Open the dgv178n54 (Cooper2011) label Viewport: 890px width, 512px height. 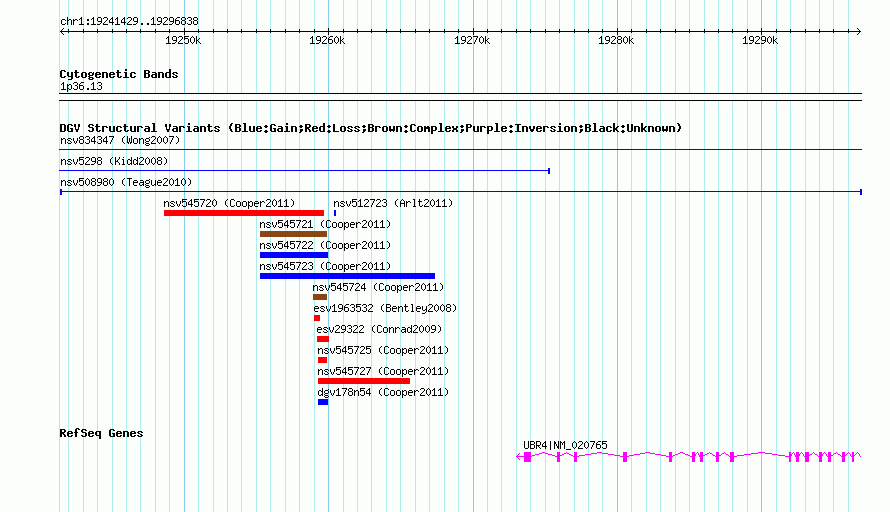(383, 392)
